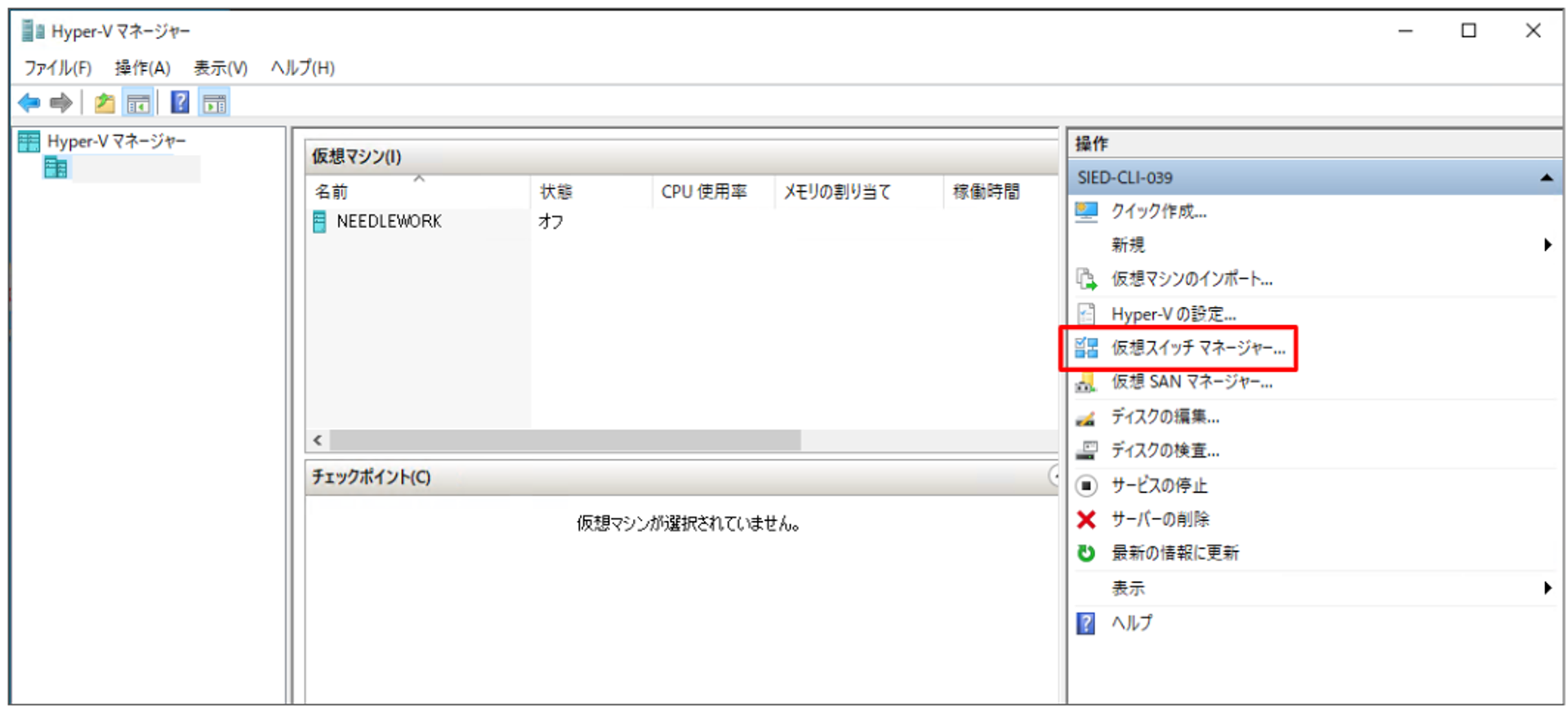This screenshot has width=1568, height=712.
Task: Click the 仮想マシン(I) panel header
Action: pyautogui.click(x=682, y=156)
